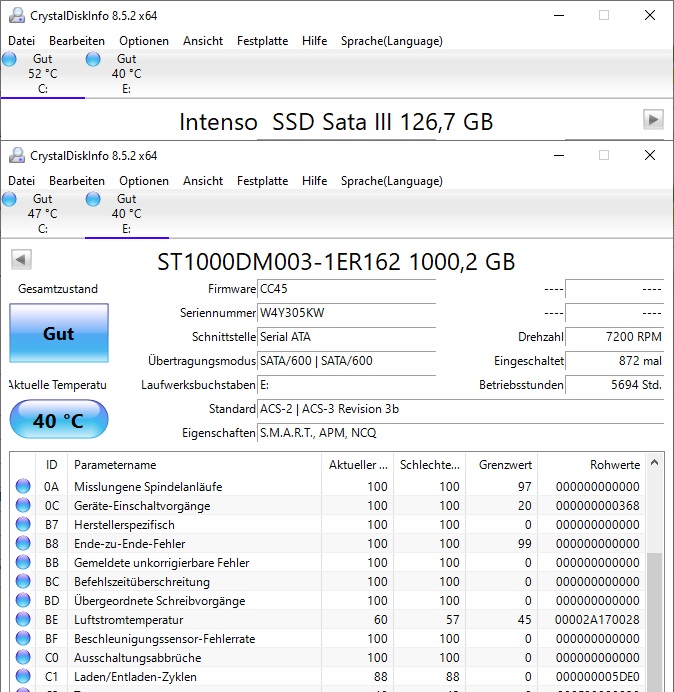Click the Laufwerksbuchstaben field E:
Image resolution: width=674 pixels, height=692 pixels.
tap(346, 385)
